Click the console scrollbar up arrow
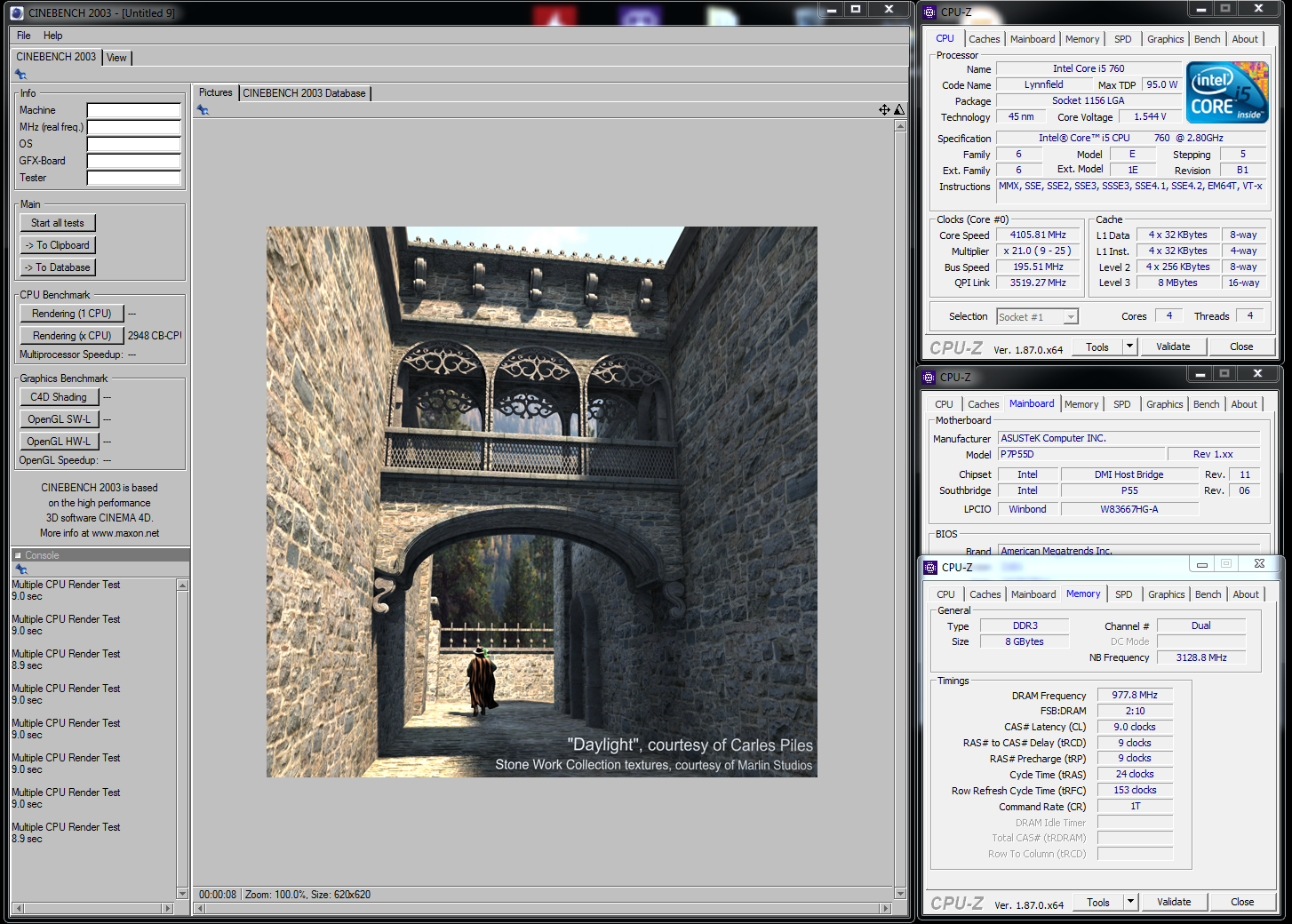Viewport: 1292px width, 924px height. pyautogui.click(x=182, y=585)
